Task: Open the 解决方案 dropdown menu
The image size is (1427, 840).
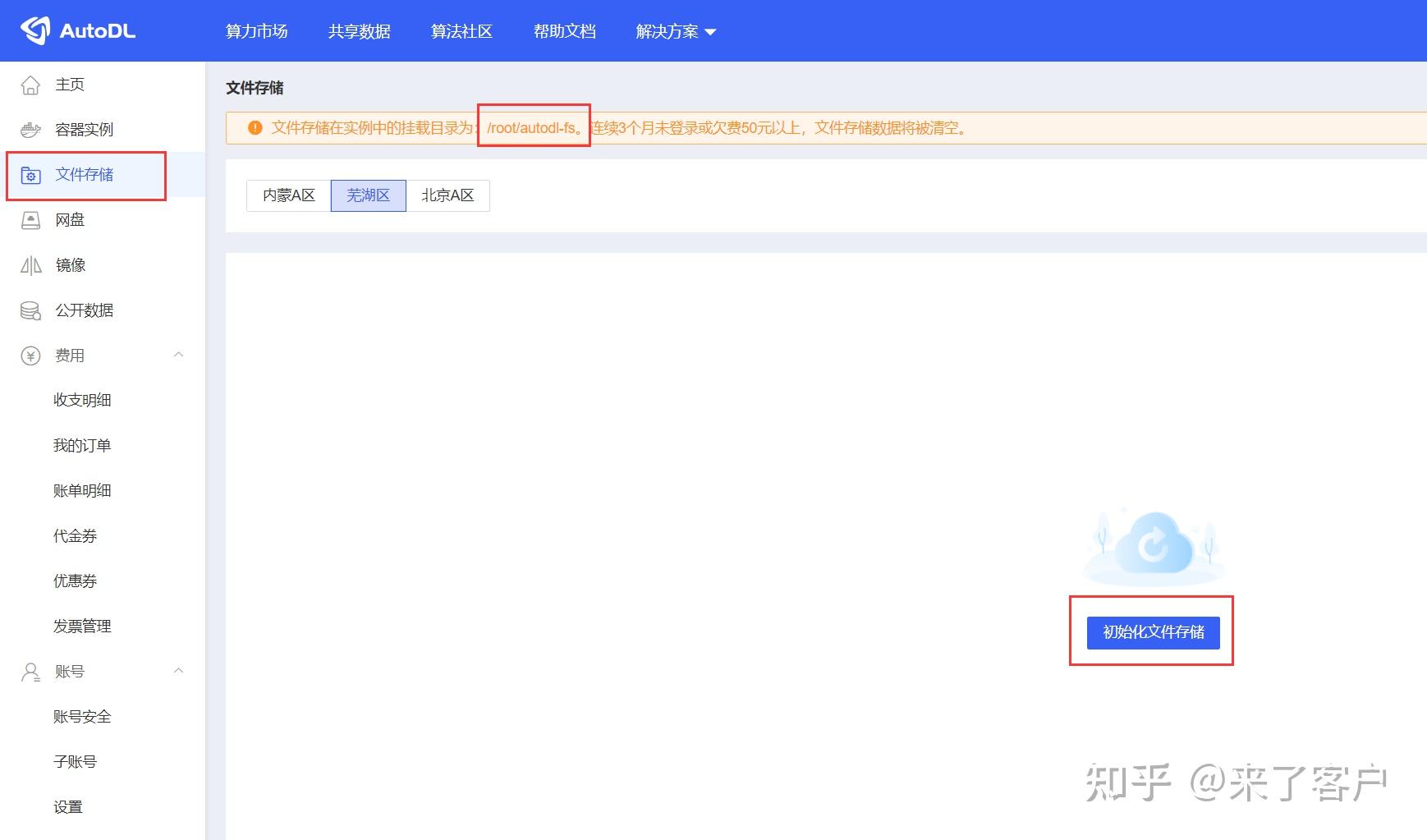Action: coord(675,30)
